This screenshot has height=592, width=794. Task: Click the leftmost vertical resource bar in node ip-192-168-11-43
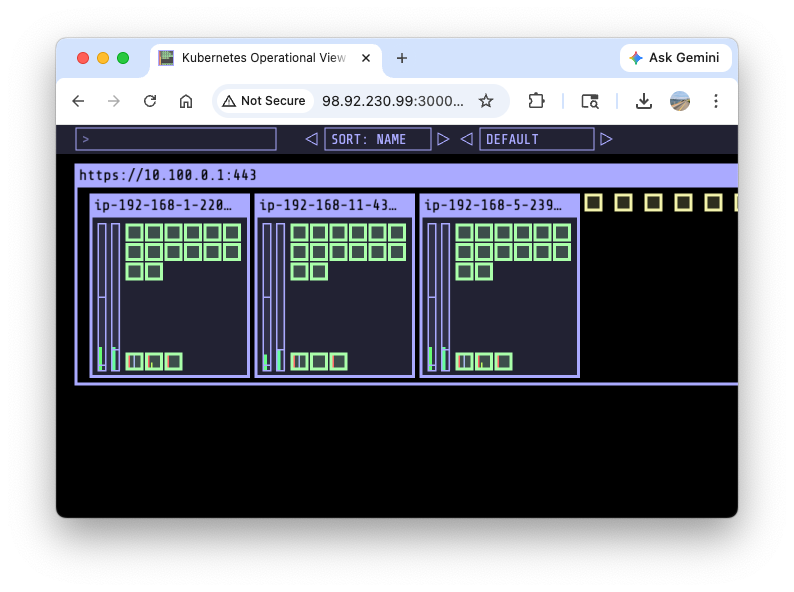267,297
